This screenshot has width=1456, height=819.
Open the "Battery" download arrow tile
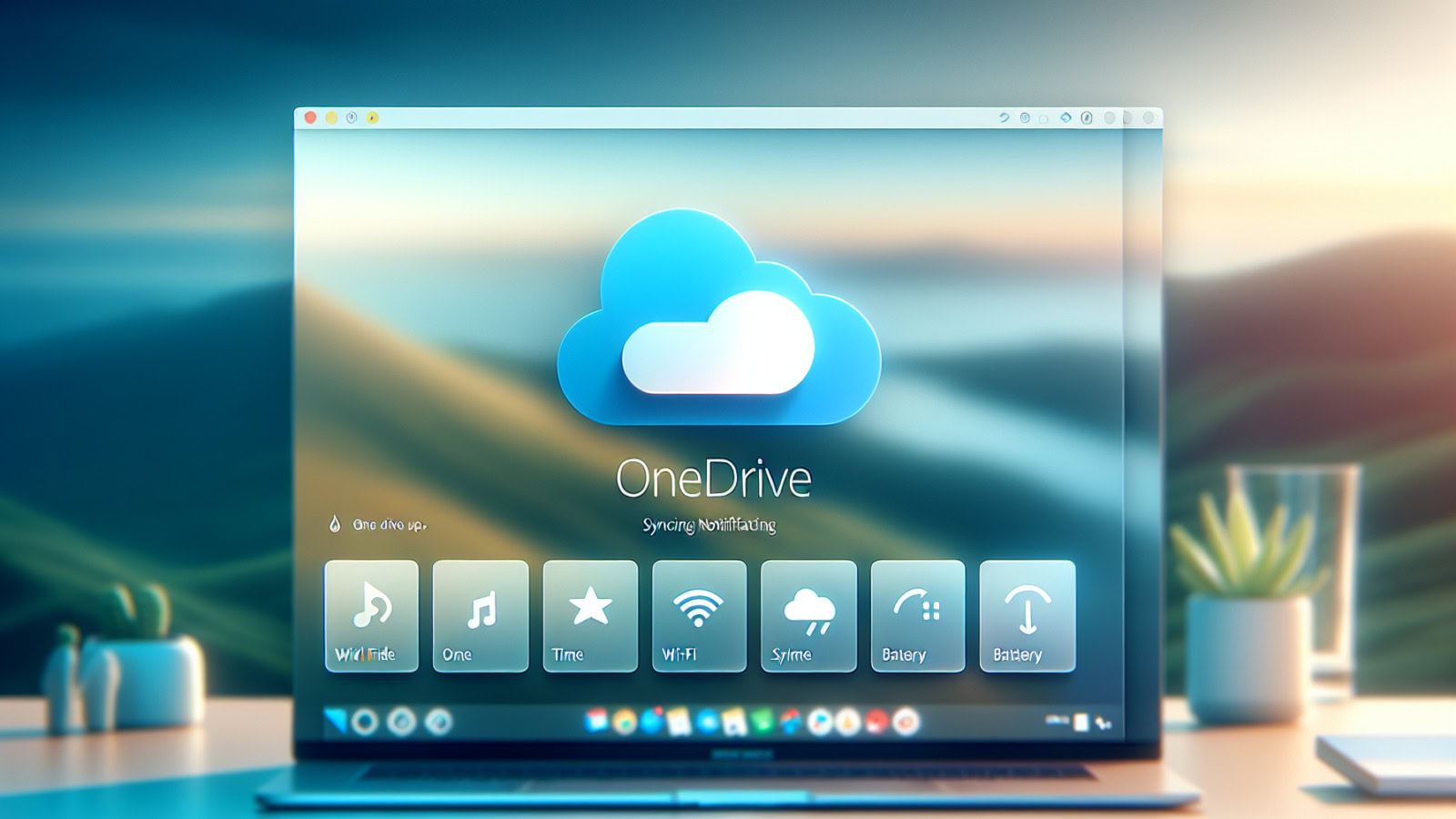1027,616
